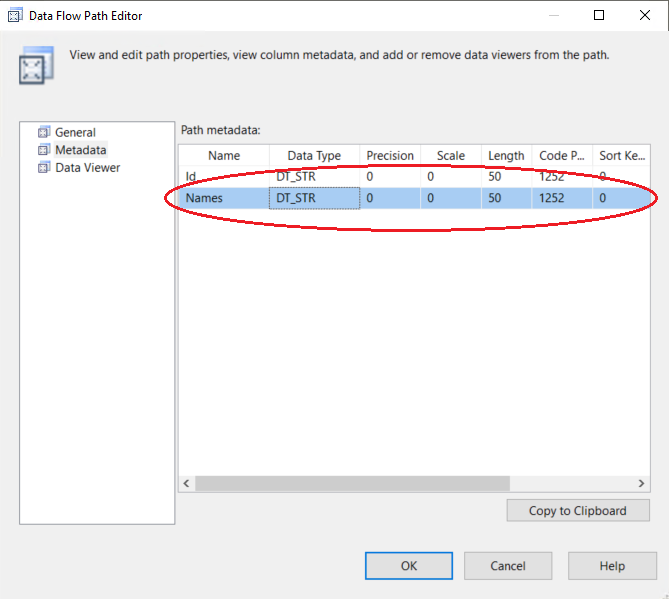Open the General page

point(75,132)
